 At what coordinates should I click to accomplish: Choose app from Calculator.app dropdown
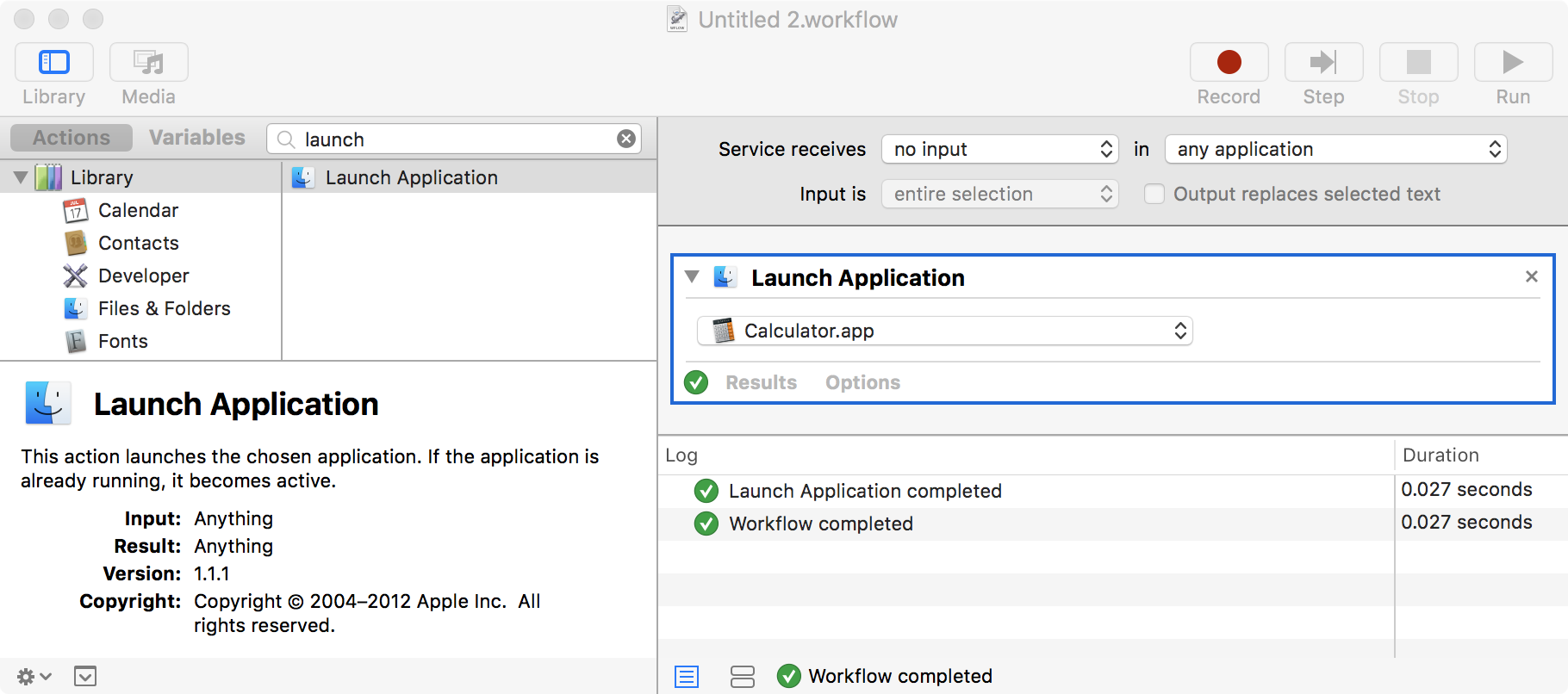coord(944,331)
